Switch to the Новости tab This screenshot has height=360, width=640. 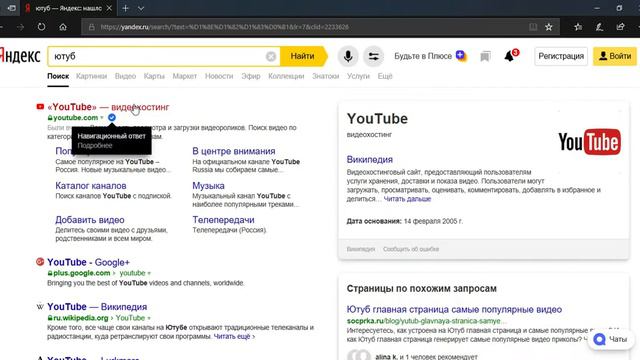click(x=219, y=76)
